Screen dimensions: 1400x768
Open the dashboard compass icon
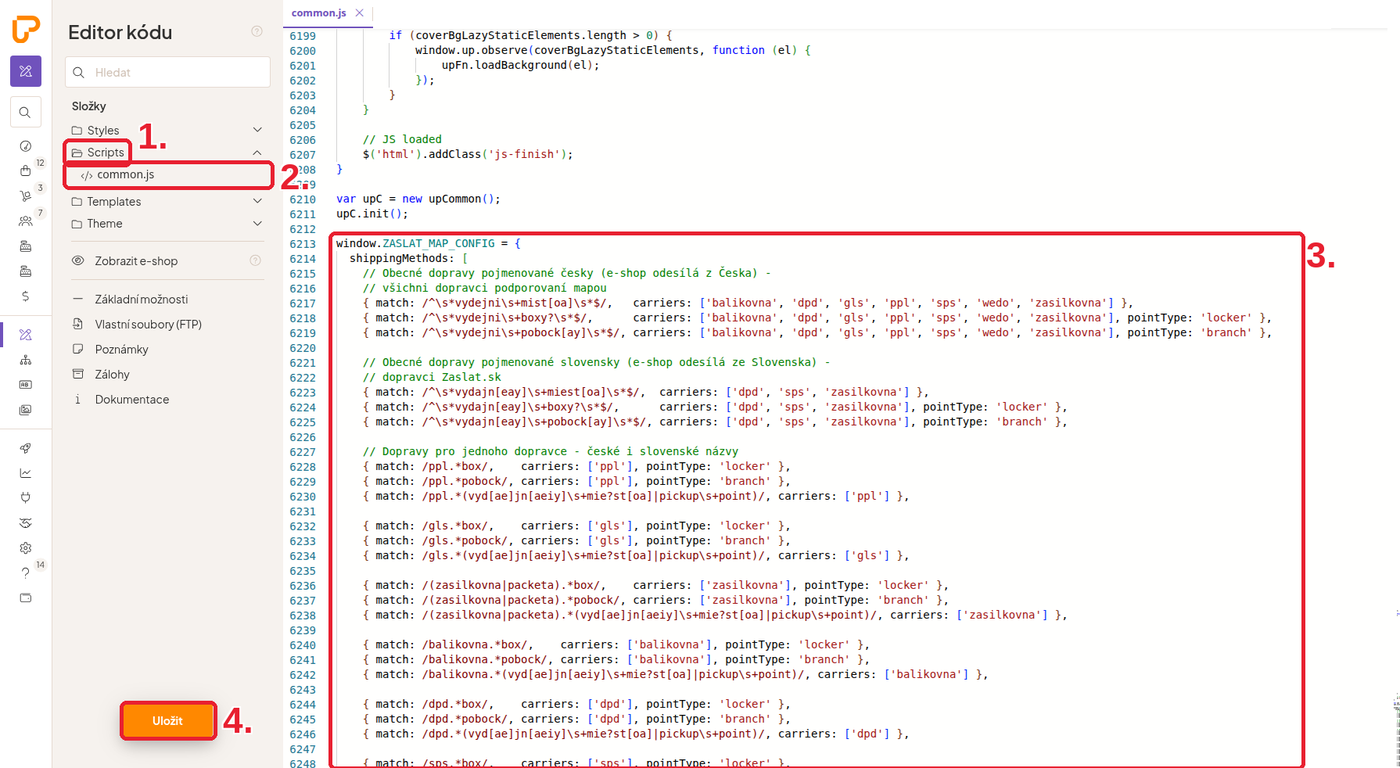26,146
